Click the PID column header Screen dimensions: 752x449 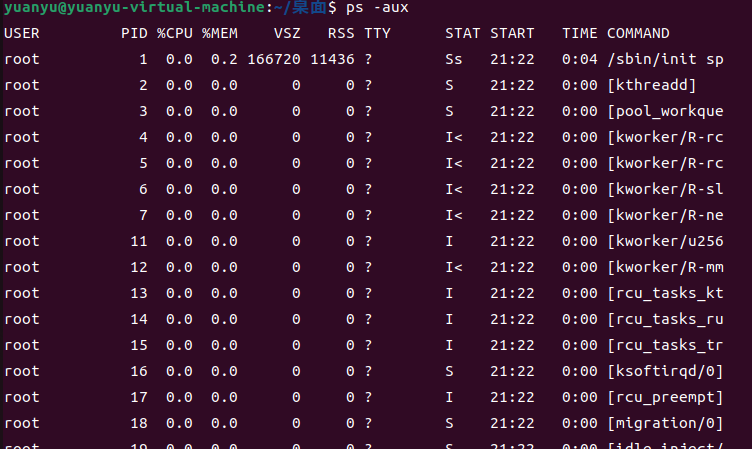[x=134, y=34]
